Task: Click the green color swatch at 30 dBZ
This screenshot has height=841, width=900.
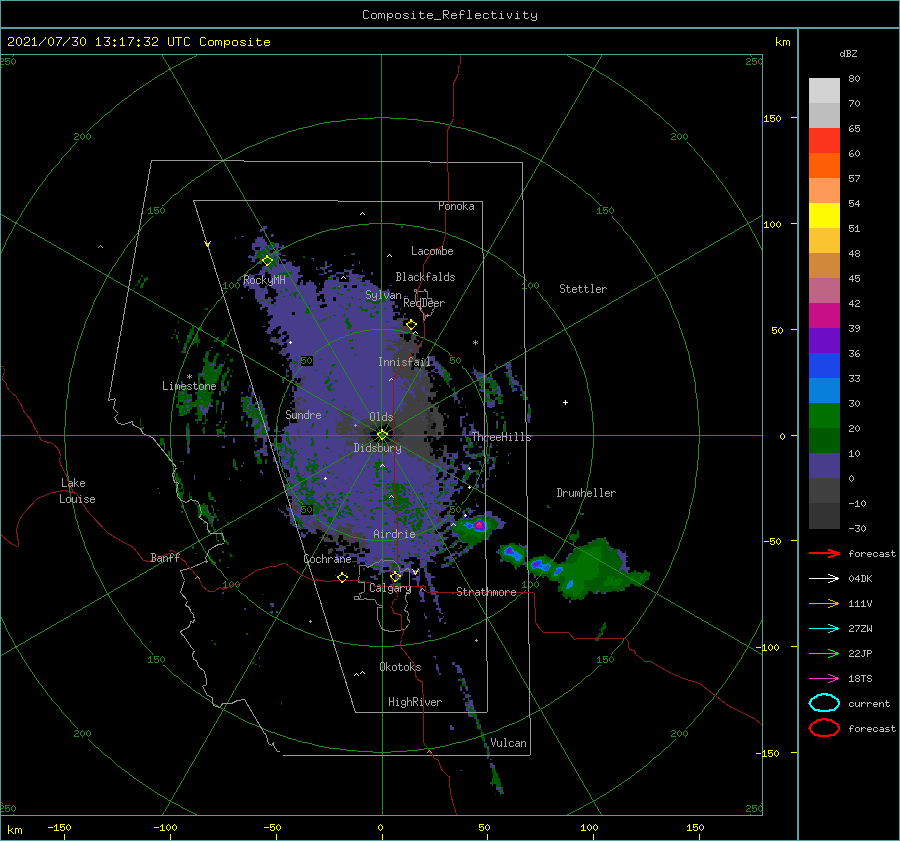Action: point(824,415)
